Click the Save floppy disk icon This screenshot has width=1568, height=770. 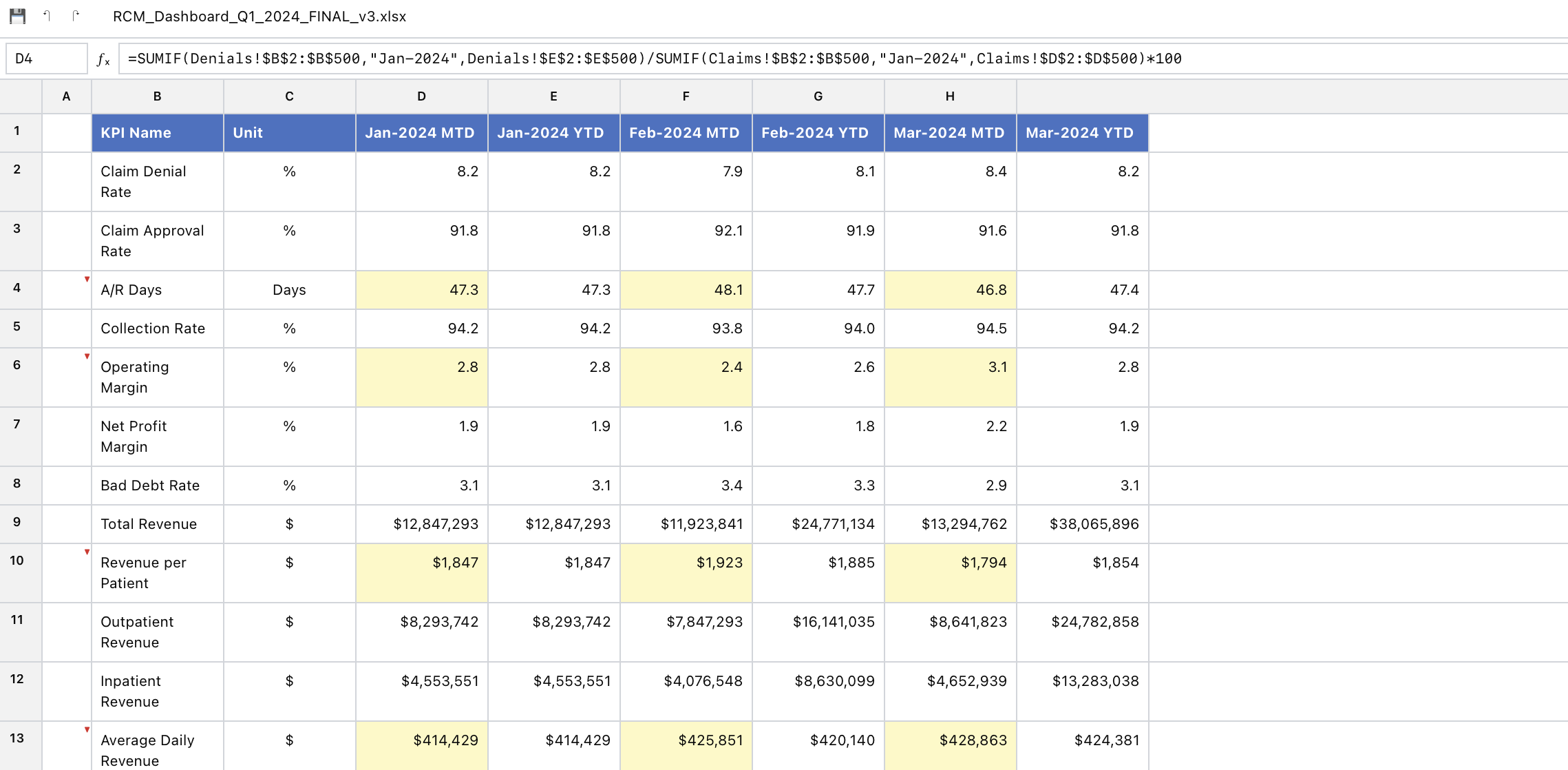[x=17, y=16]
